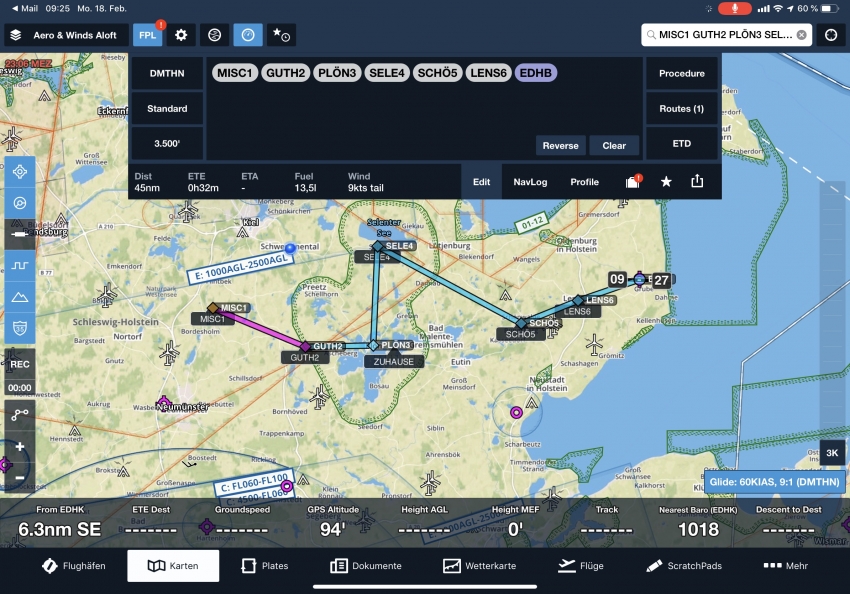Viewport: 850px width, 594px height.
Task: Tap the globe icon in top toolbar
Action: click(215, 35)
